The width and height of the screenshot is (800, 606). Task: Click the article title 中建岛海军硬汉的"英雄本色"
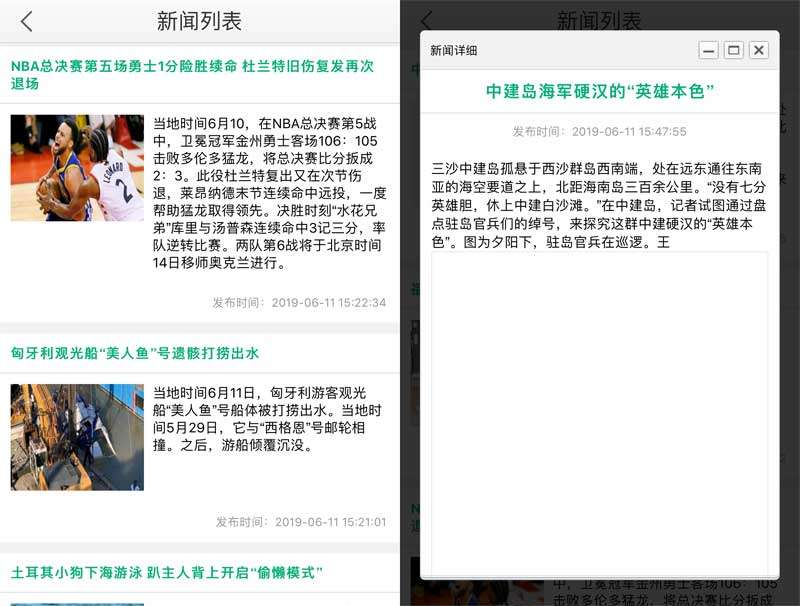tap(600, 91)
